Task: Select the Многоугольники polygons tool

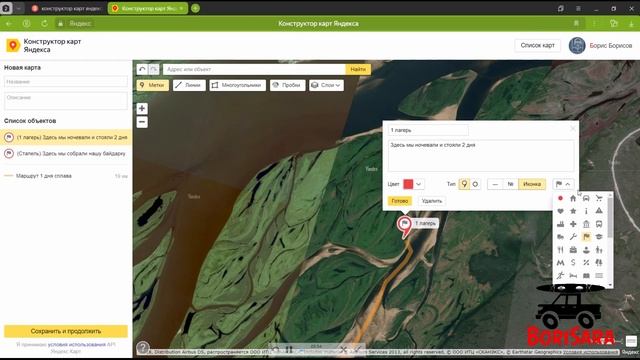Action: tap(238, 85)
